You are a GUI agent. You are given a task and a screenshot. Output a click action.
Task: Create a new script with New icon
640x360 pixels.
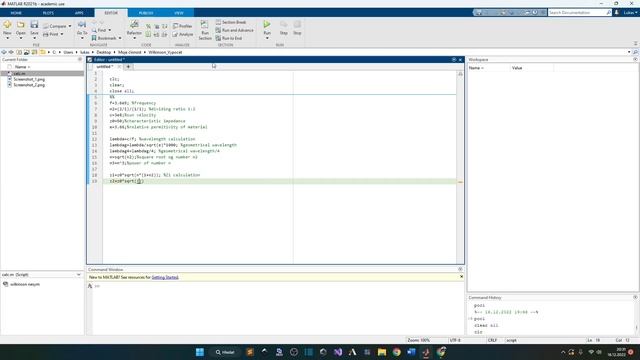[7, 25]
